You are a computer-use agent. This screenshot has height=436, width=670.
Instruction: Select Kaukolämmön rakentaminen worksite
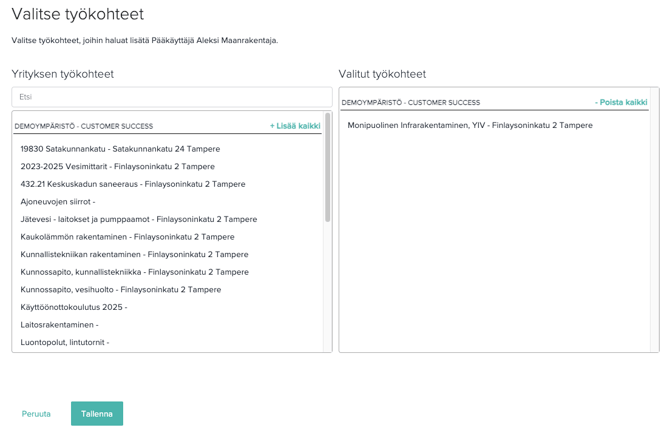point(127,237)
